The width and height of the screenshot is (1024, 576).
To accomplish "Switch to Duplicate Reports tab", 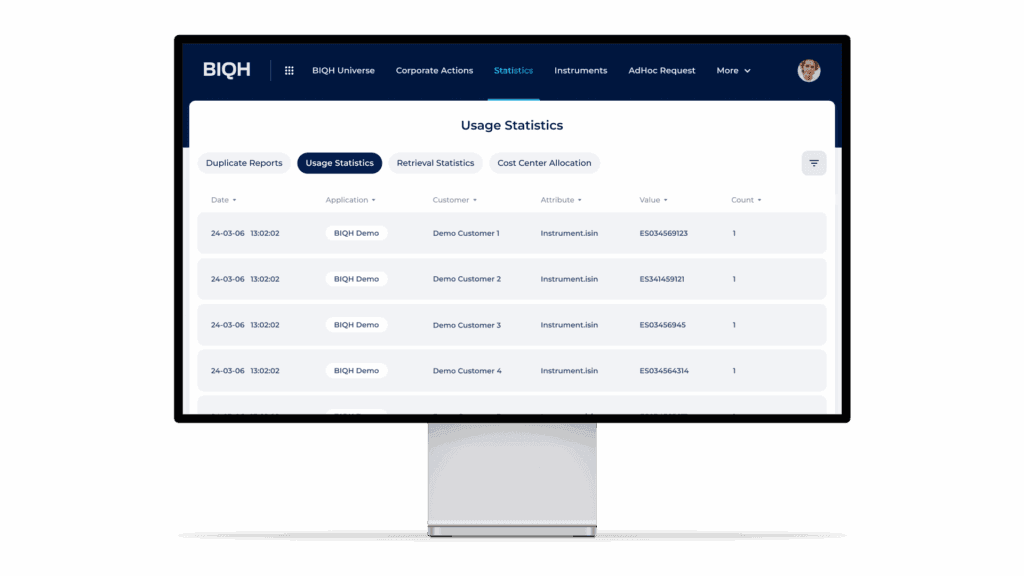I will coord(244,163).
